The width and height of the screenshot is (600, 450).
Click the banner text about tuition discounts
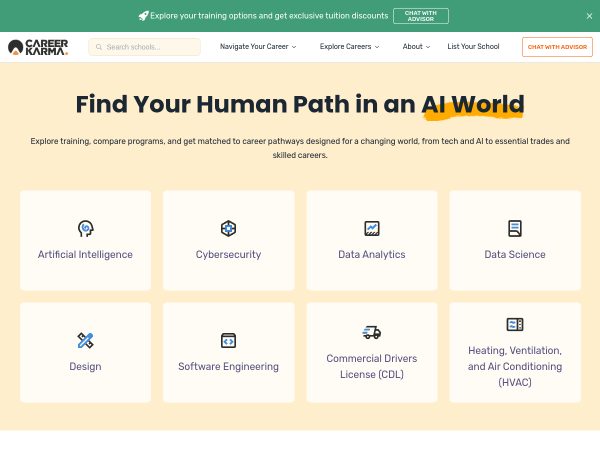pos(269,16)
